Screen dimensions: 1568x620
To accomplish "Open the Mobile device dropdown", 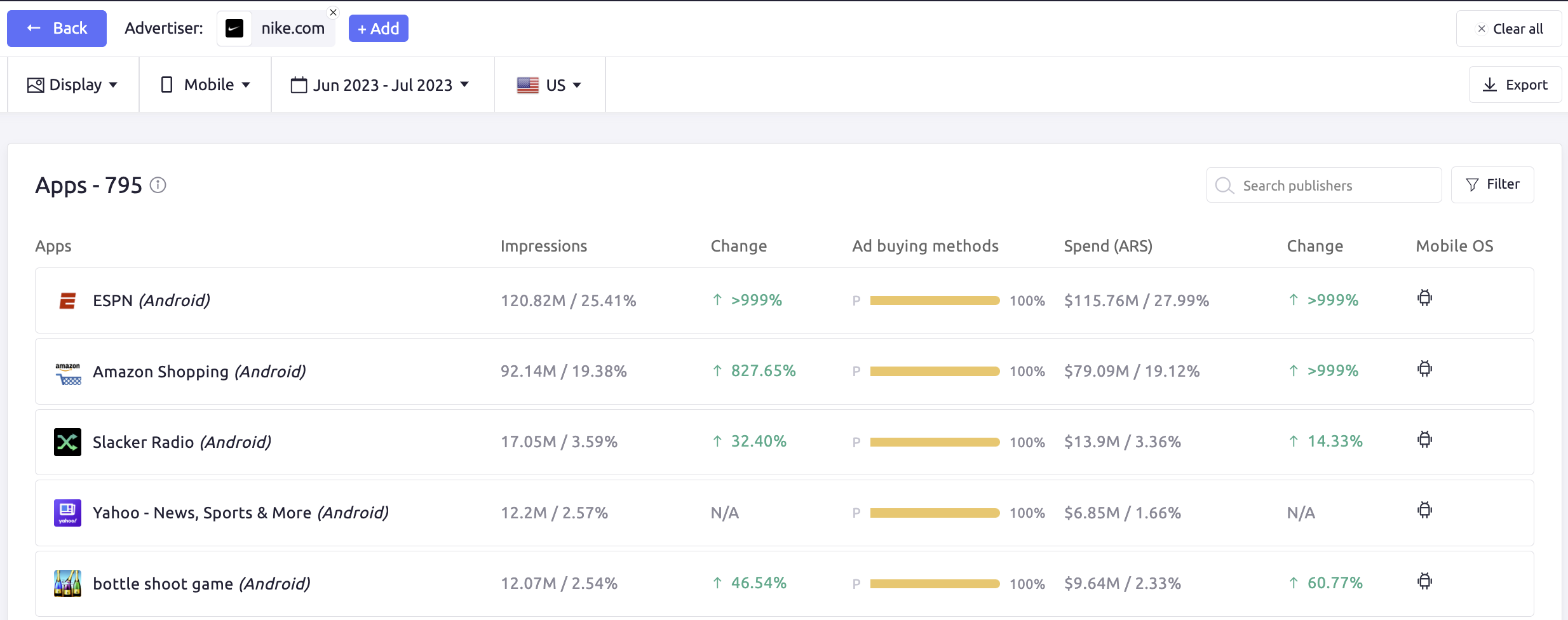I will 205,84.
